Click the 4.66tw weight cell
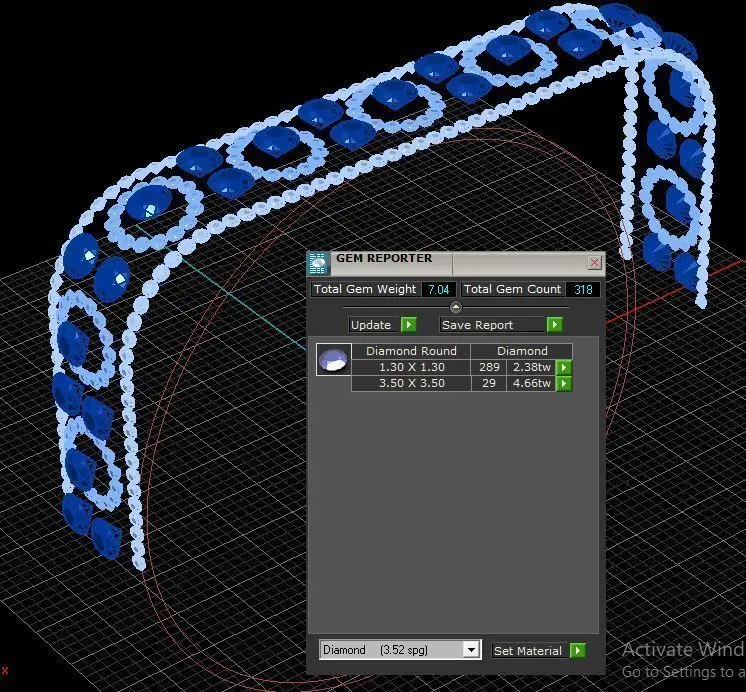 point(531,384)
